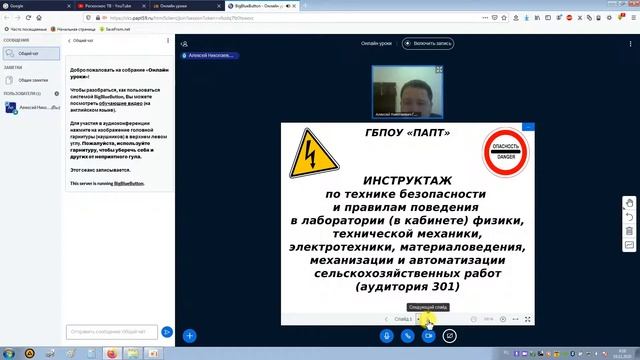
Task: Zoom in on the presentation
Action: (503, 319)
